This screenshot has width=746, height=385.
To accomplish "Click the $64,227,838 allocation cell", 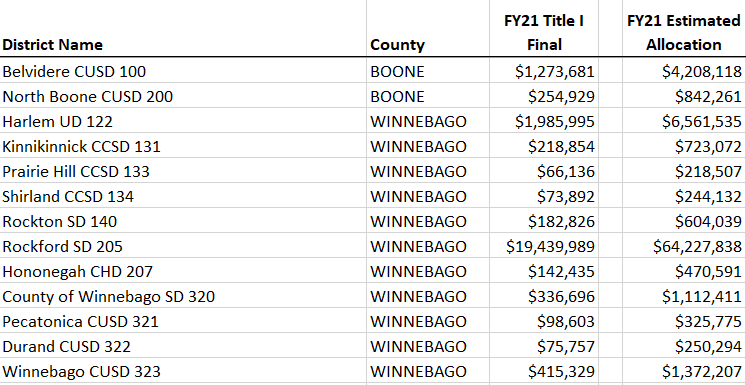I will point(684,246).
